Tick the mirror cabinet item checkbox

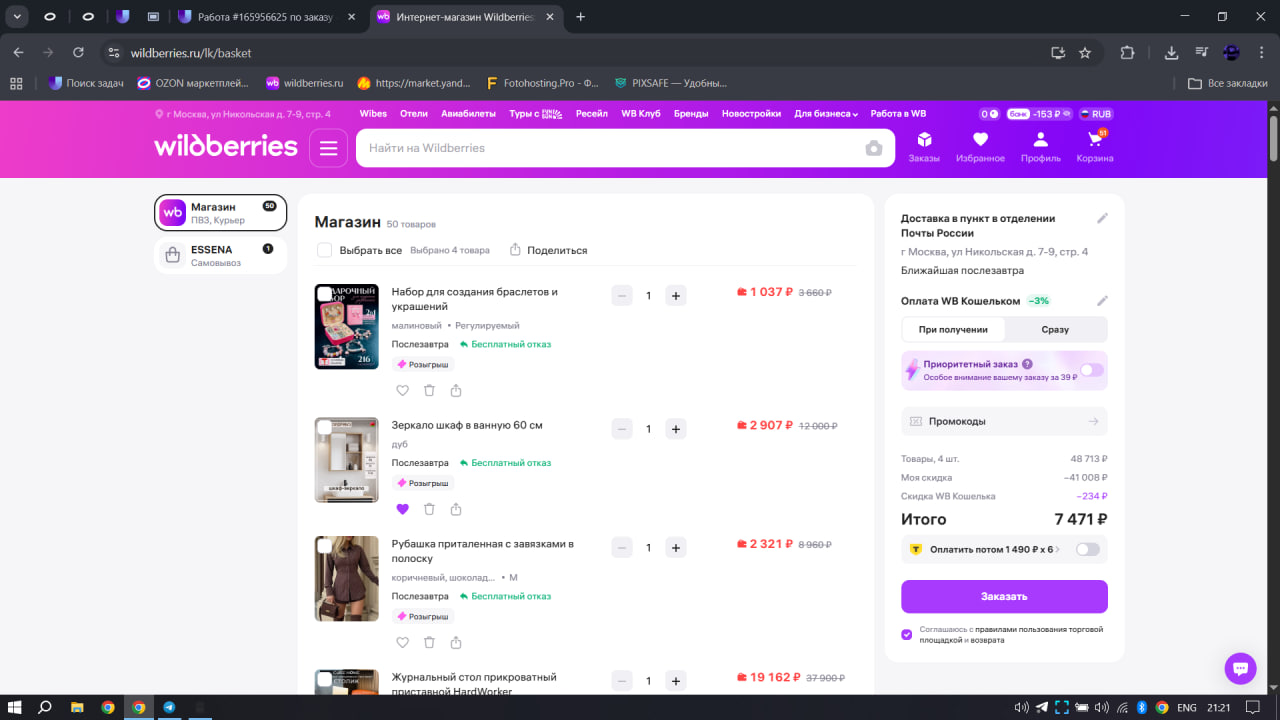324,427
